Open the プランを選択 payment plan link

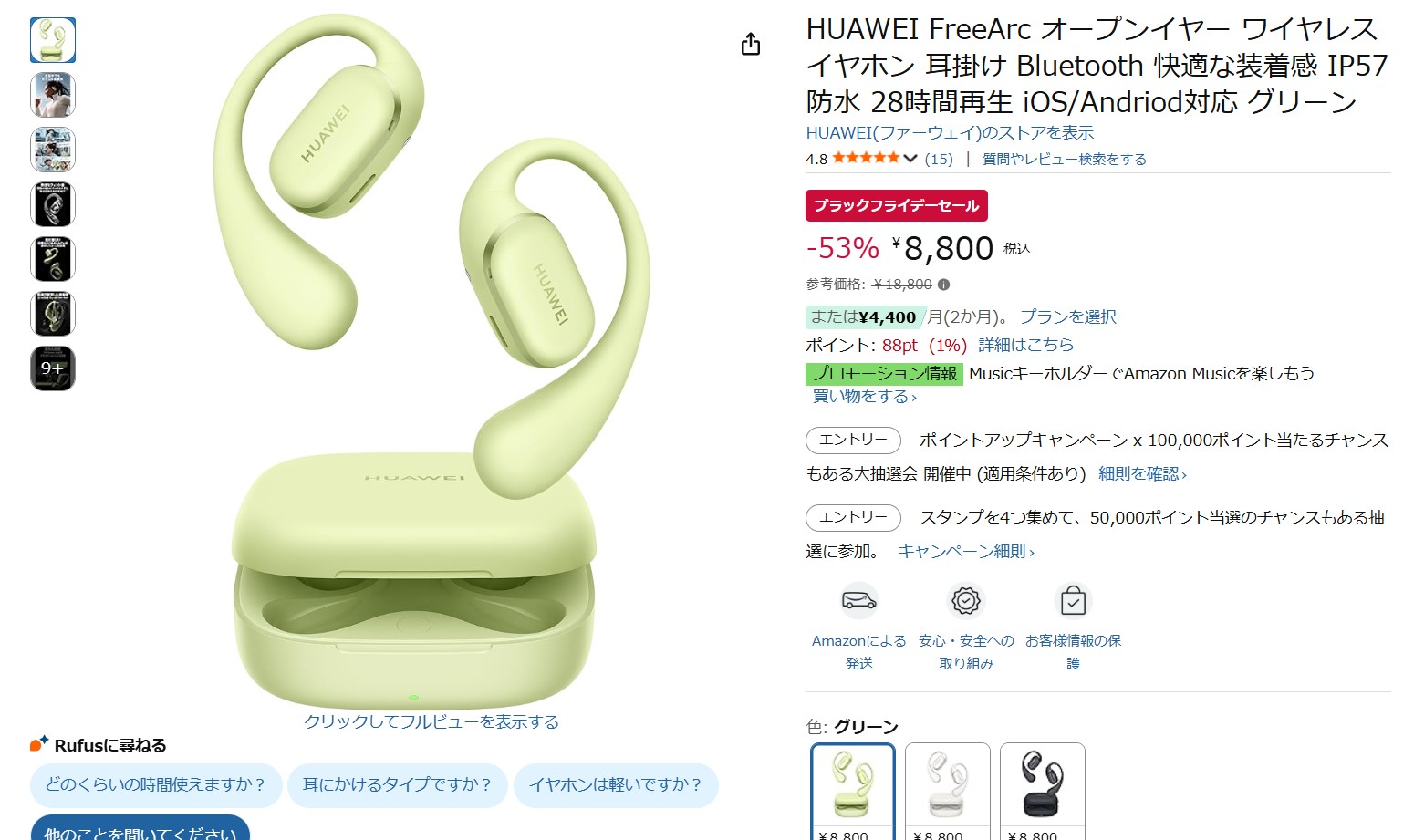coord(1067,316)
